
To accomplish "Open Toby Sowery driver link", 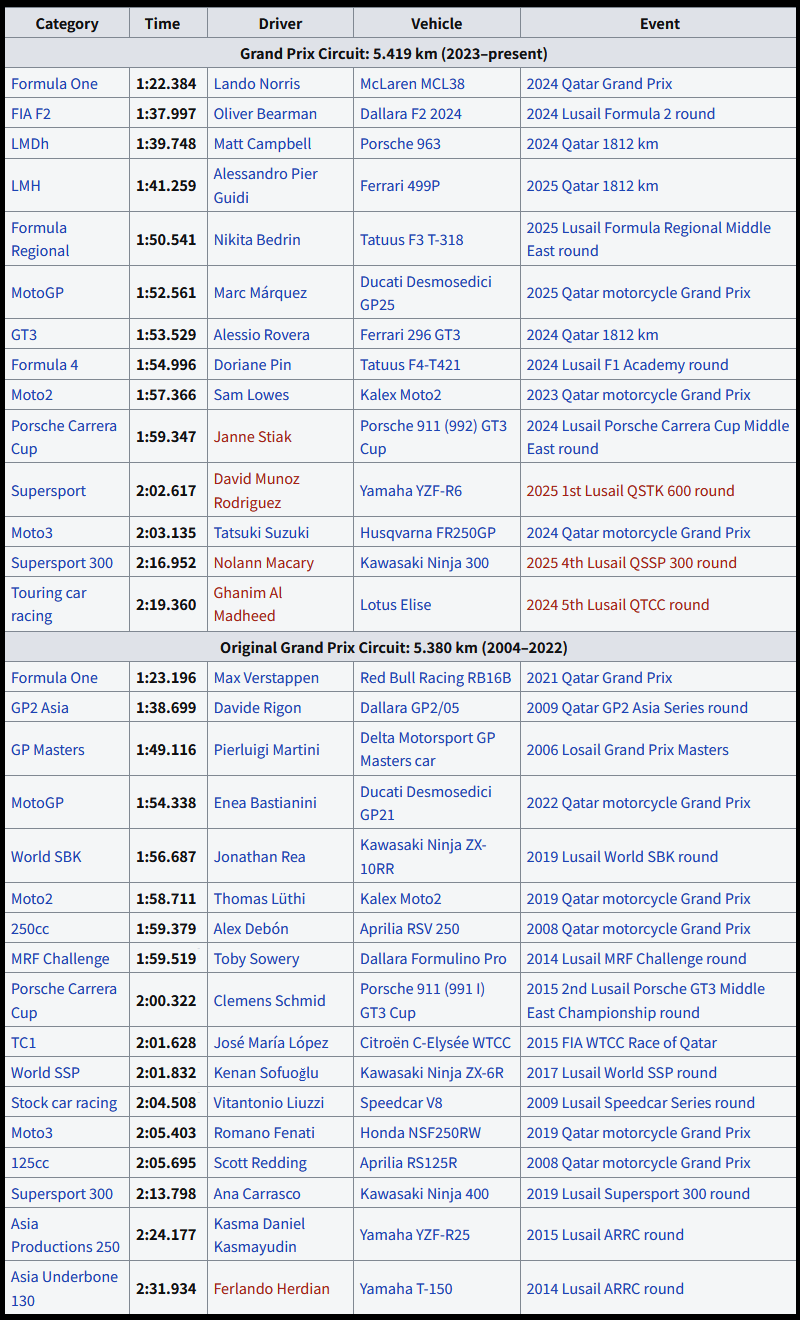I will point(256,959).
